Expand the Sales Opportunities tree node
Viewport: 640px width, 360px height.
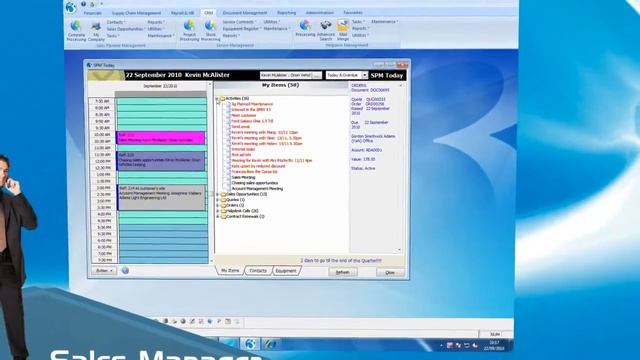(x=218, y=194)
